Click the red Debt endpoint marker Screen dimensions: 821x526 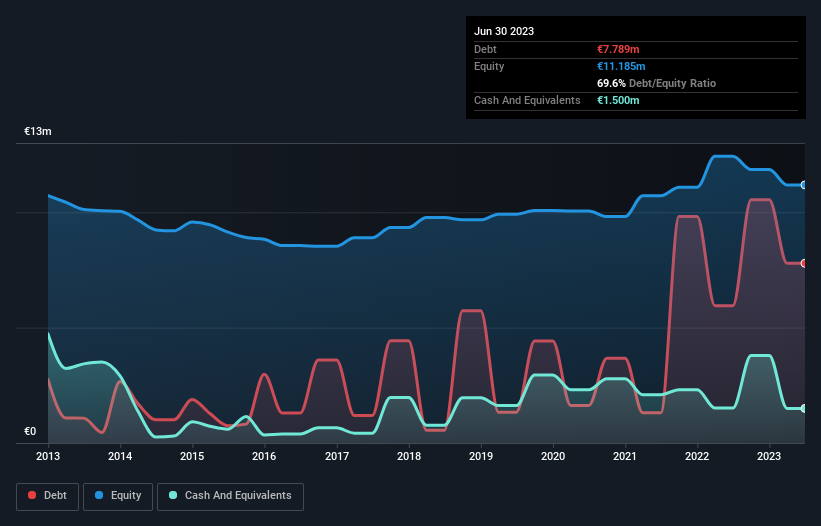pos(804,263)
